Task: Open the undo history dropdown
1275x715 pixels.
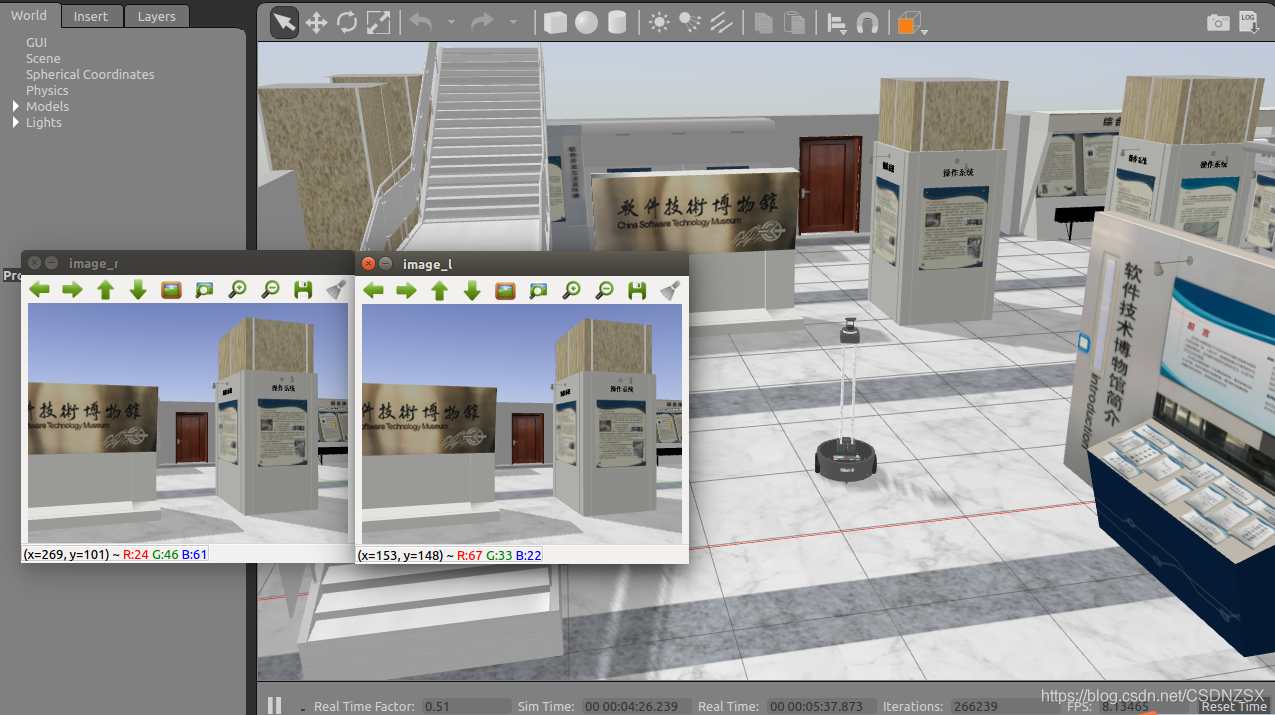Action: [451, 22]
